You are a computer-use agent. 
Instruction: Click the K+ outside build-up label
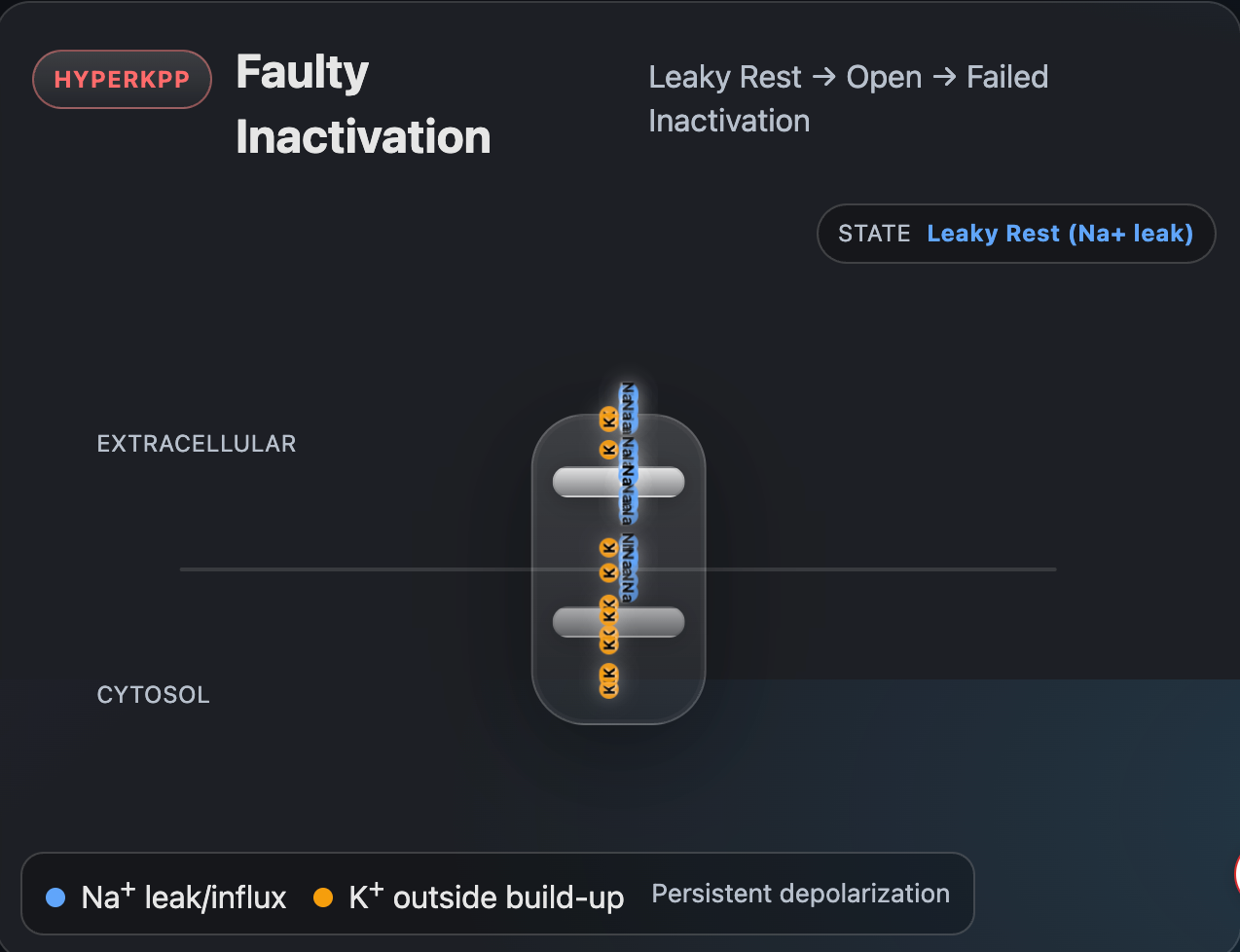tap(486, 897)
